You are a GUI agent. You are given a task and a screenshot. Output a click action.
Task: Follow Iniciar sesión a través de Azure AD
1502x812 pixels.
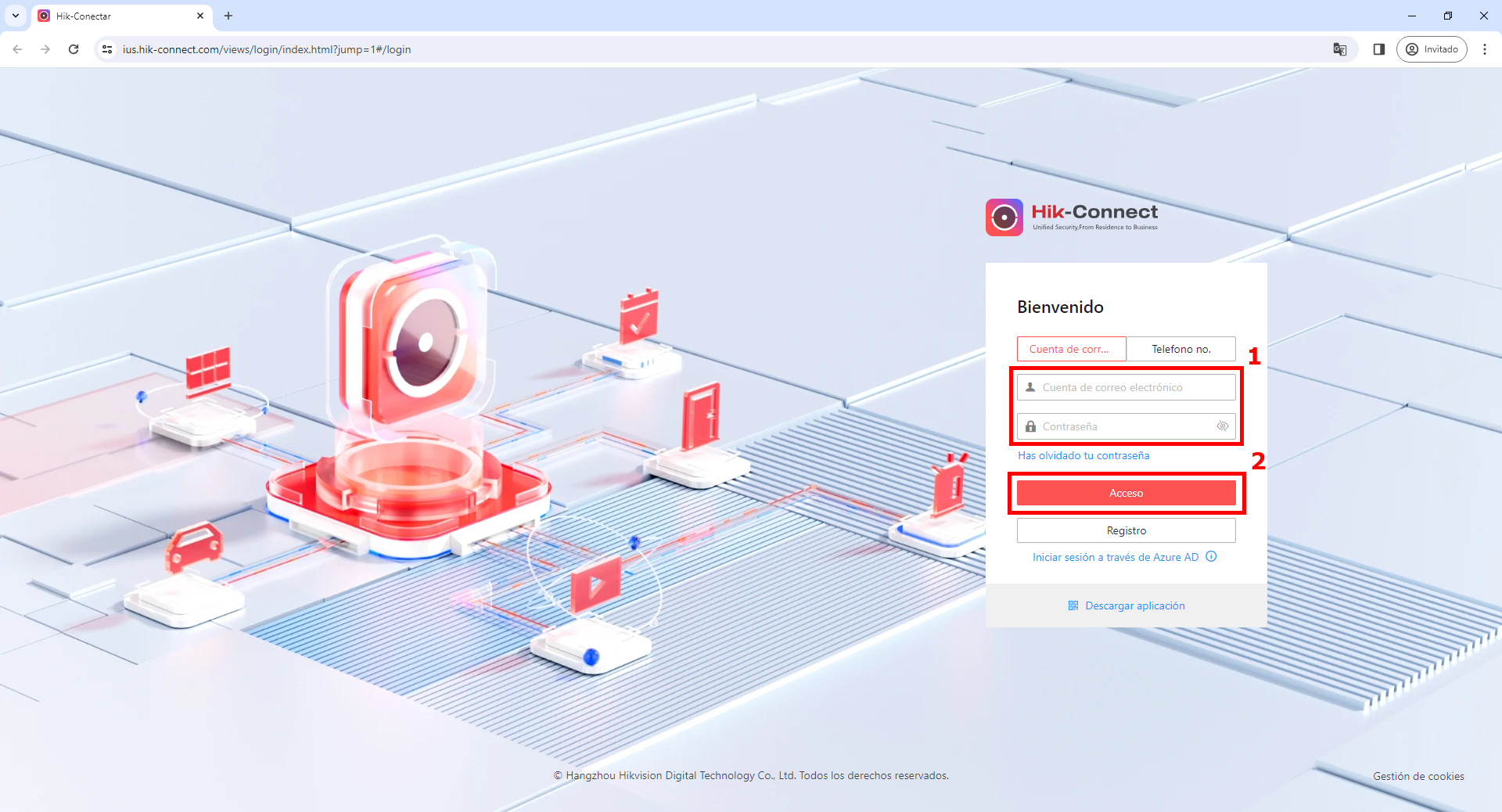1116,557
